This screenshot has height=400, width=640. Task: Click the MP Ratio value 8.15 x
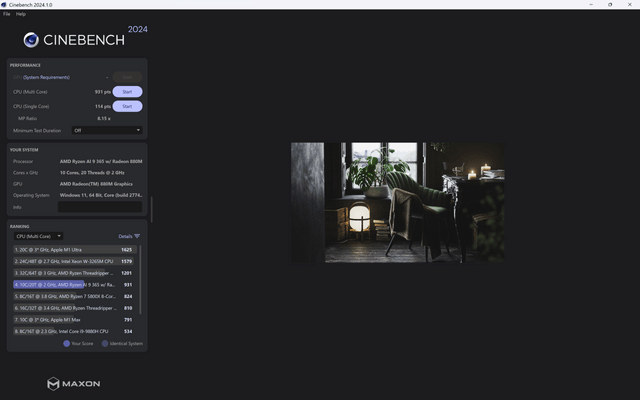[104, 118]
